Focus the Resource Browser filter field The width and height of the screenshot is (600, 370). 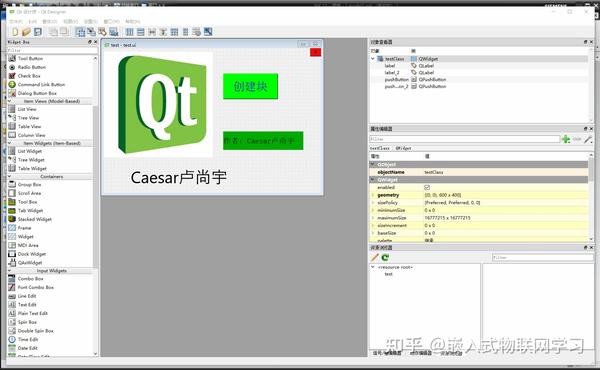point(542,258)
